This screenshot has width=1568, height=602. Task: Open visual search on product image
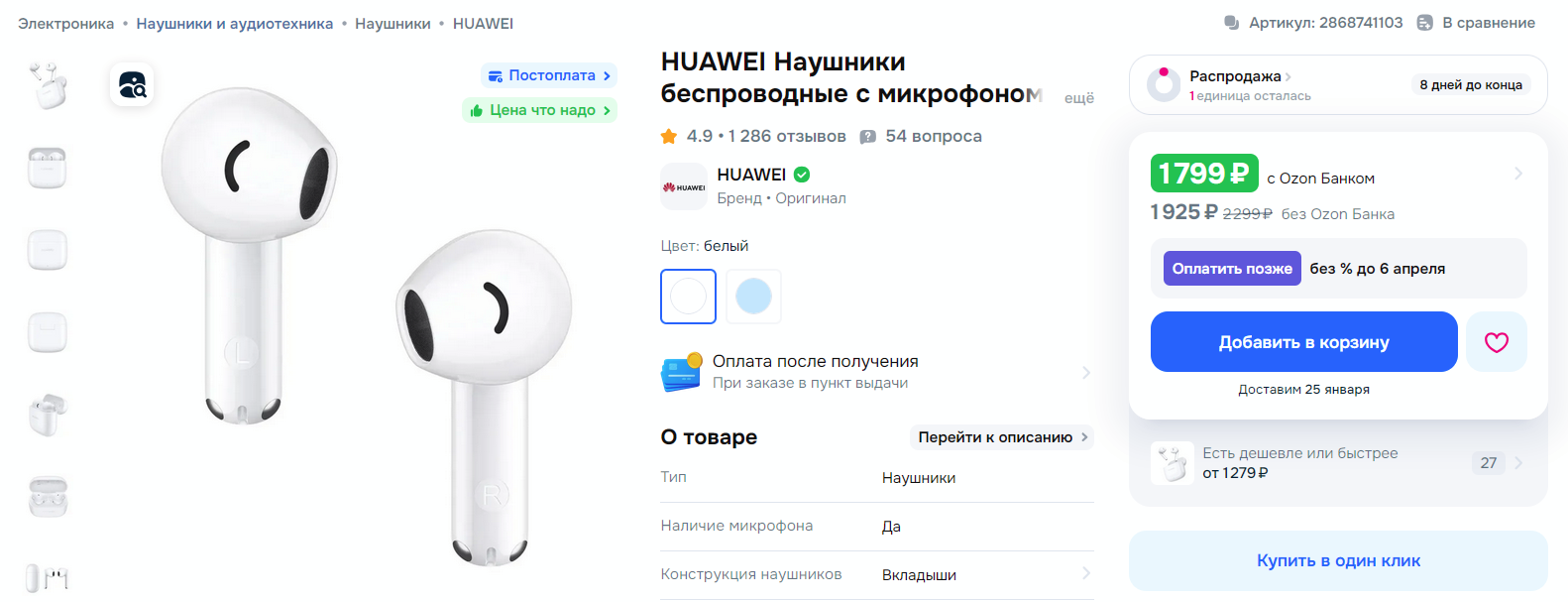click(132, 85)
